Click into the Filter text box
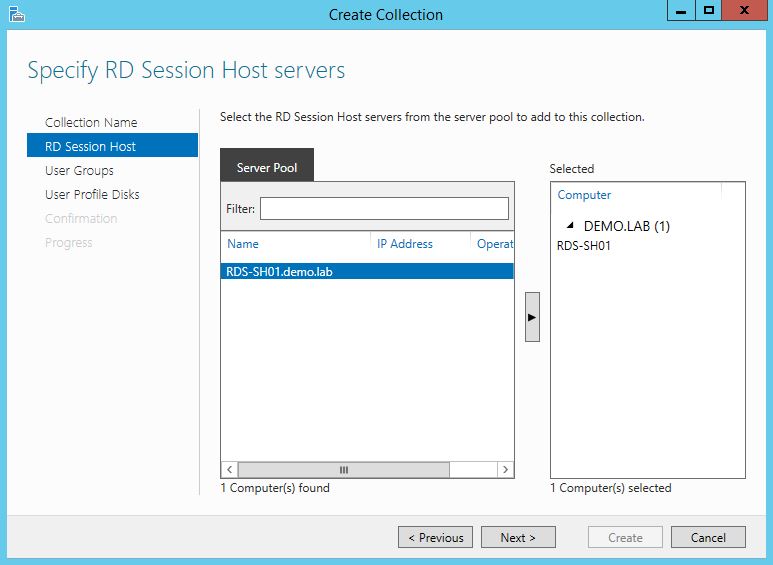The width and height of the screenshot is (773, 565). [x=384, y=208]
